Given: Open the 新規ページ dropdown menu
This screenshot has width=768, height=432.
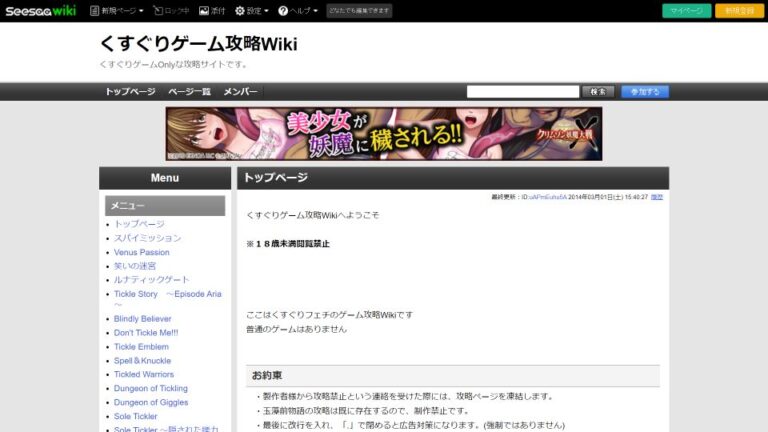Looking at the screenshot, I should click(121, 11).
